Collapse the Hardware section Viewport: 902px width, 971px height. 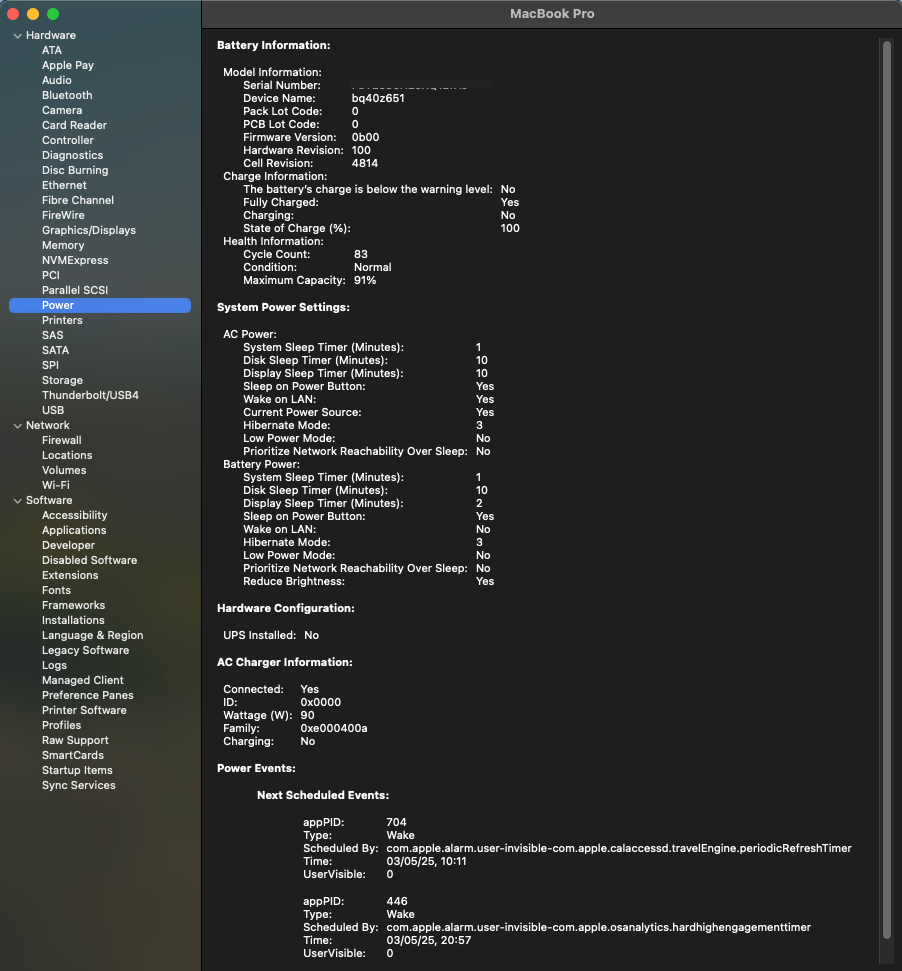(x=17, y=36)
